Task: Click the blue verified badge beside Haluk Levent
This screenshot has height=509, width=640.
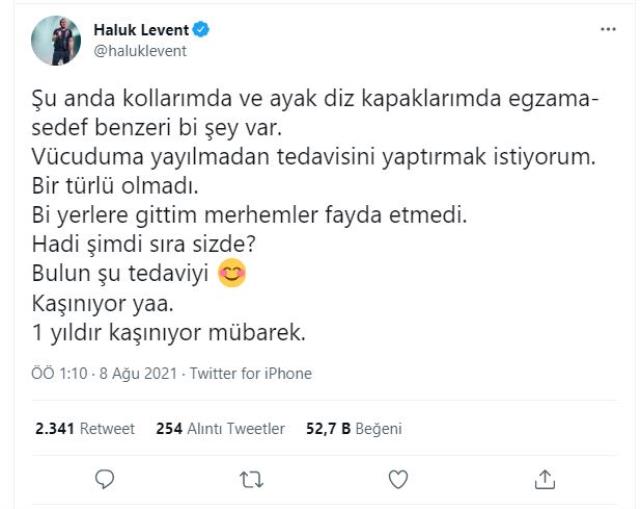Action: (199, 30)
